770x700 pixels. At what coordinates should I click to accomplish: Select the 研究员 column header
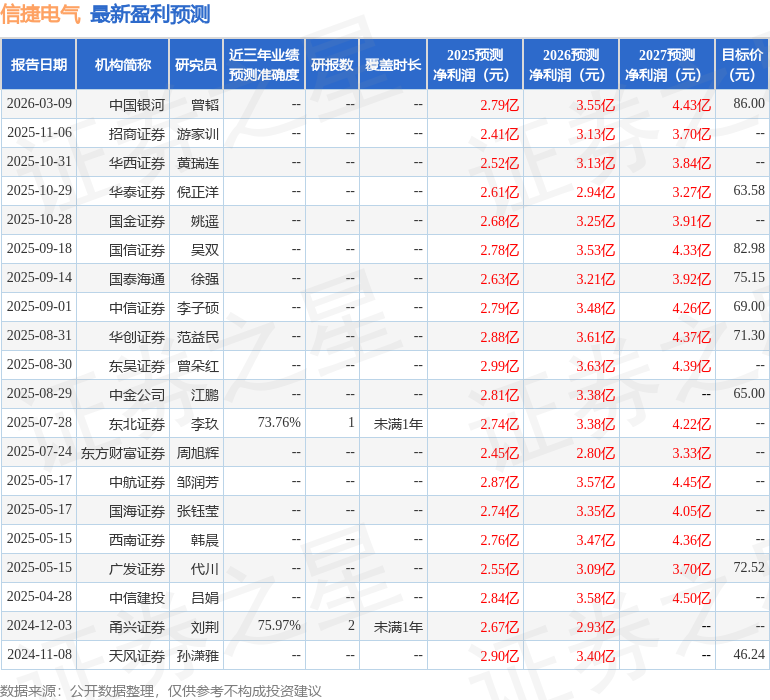(x=196, y=64)
